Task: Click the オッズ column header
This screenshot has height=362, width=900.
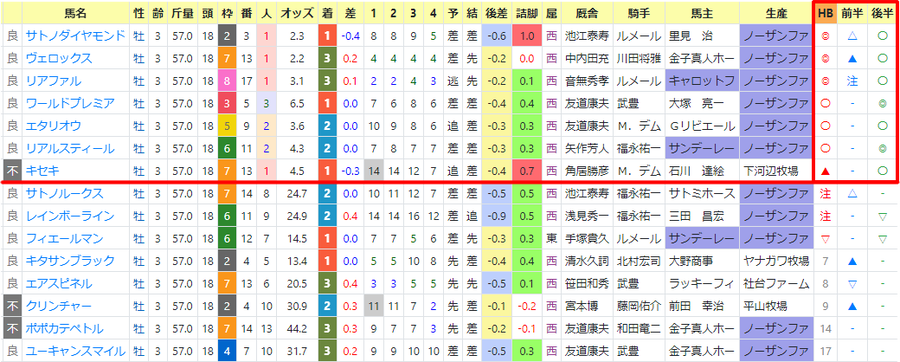Action: point(297,13)
